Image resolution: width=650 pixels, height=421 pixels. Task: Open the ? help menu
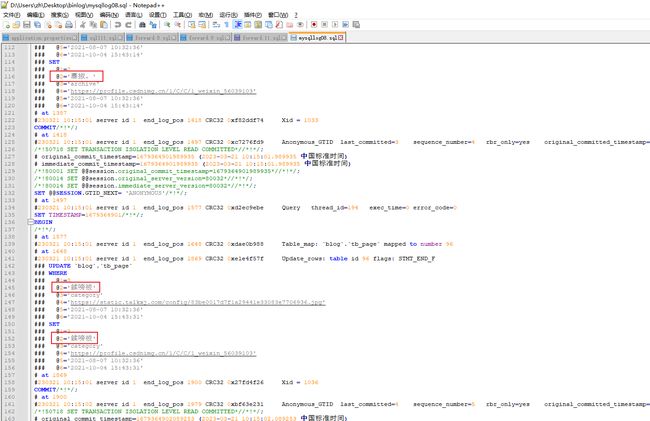coord(296,15)
